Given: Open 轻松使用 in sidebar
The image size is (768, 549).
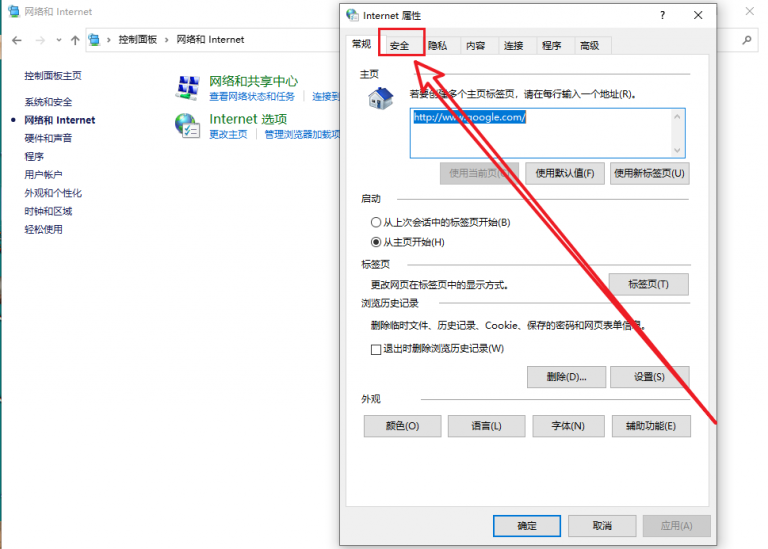Looking at the screenshot, I should click(43, 229).
